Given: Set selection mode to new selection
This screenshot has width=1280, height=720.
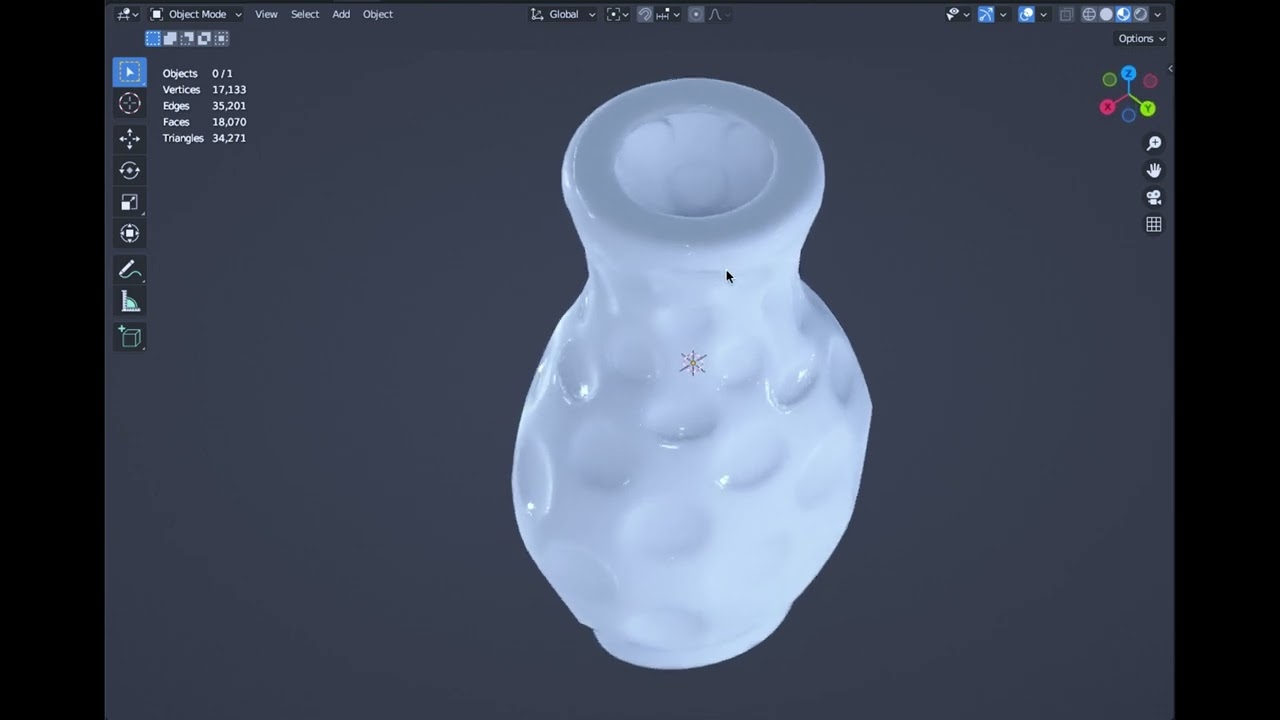Looking at the screenshot, I should point(153,38).
